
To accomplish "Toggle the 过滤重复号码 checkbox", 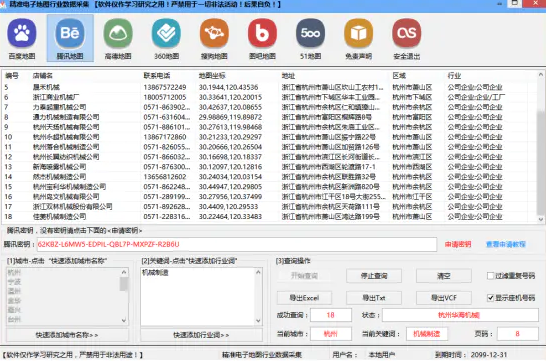I will [490, 276].
